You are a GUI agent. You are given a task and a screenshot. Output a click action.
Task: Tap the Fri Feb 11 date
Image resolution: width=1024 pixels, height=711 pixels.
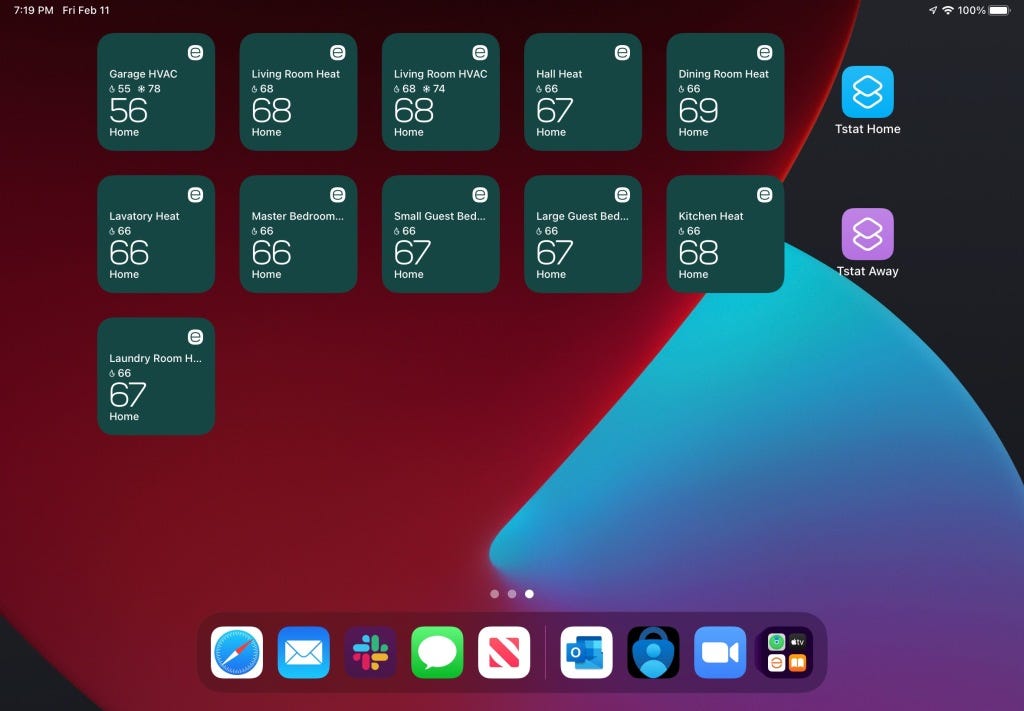tap(86, 10)
